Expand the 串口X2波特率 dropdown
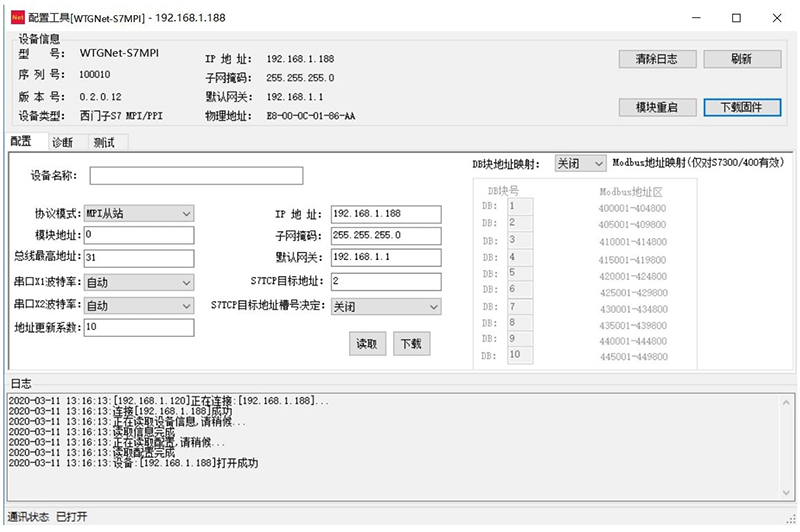 [x=139, y=306]
